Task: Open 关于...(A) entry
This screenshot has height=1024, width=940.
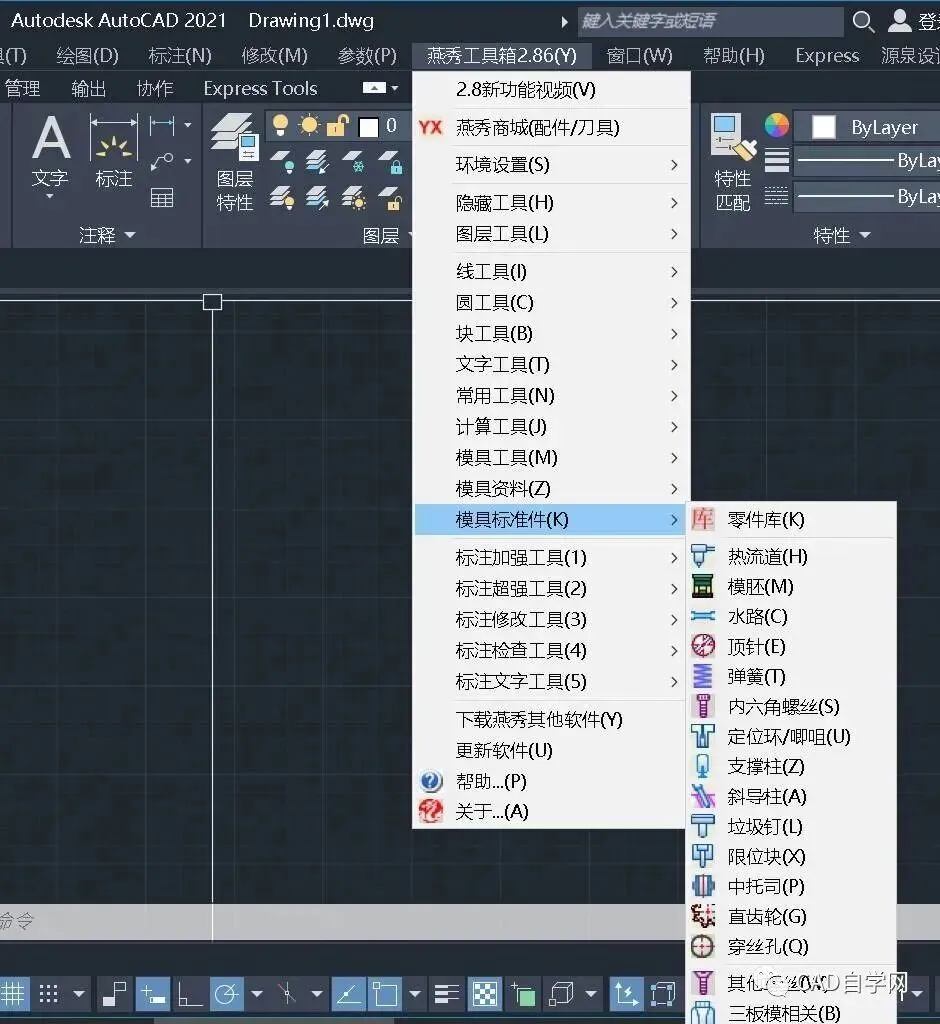Action: tap(551, 811)
